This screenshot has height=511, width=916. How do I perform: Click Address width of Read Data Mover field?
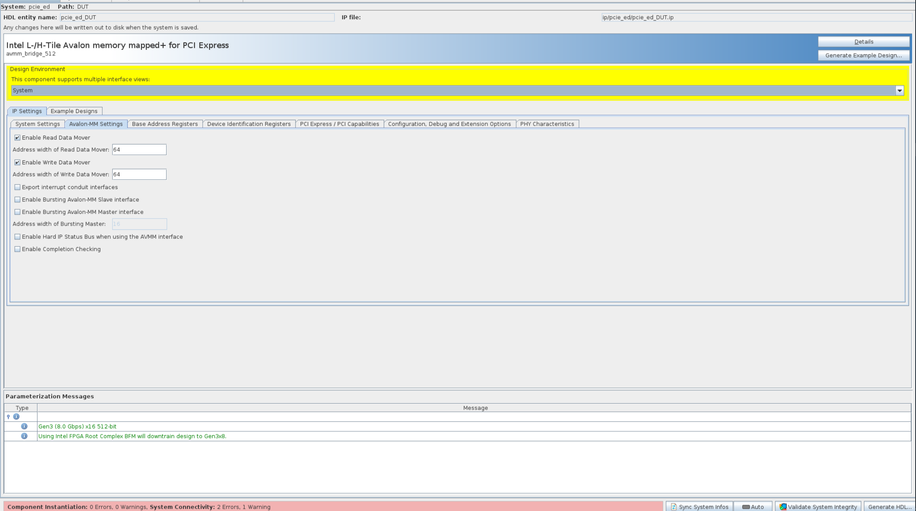[x=139, y=150]
